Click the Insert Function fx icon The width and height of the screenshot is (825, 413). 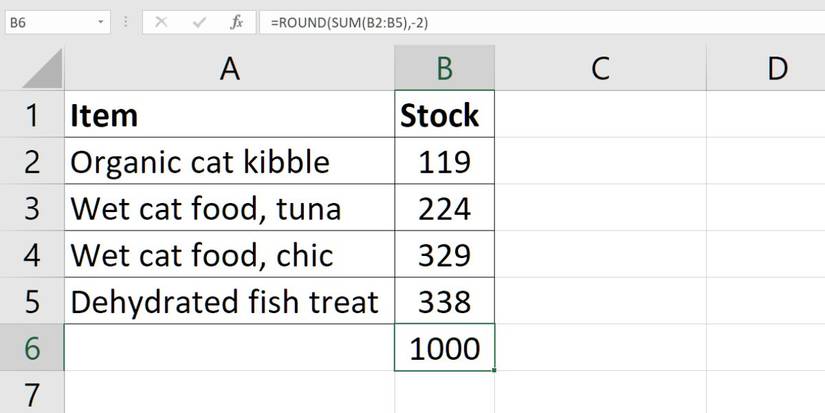pos(236,21)
